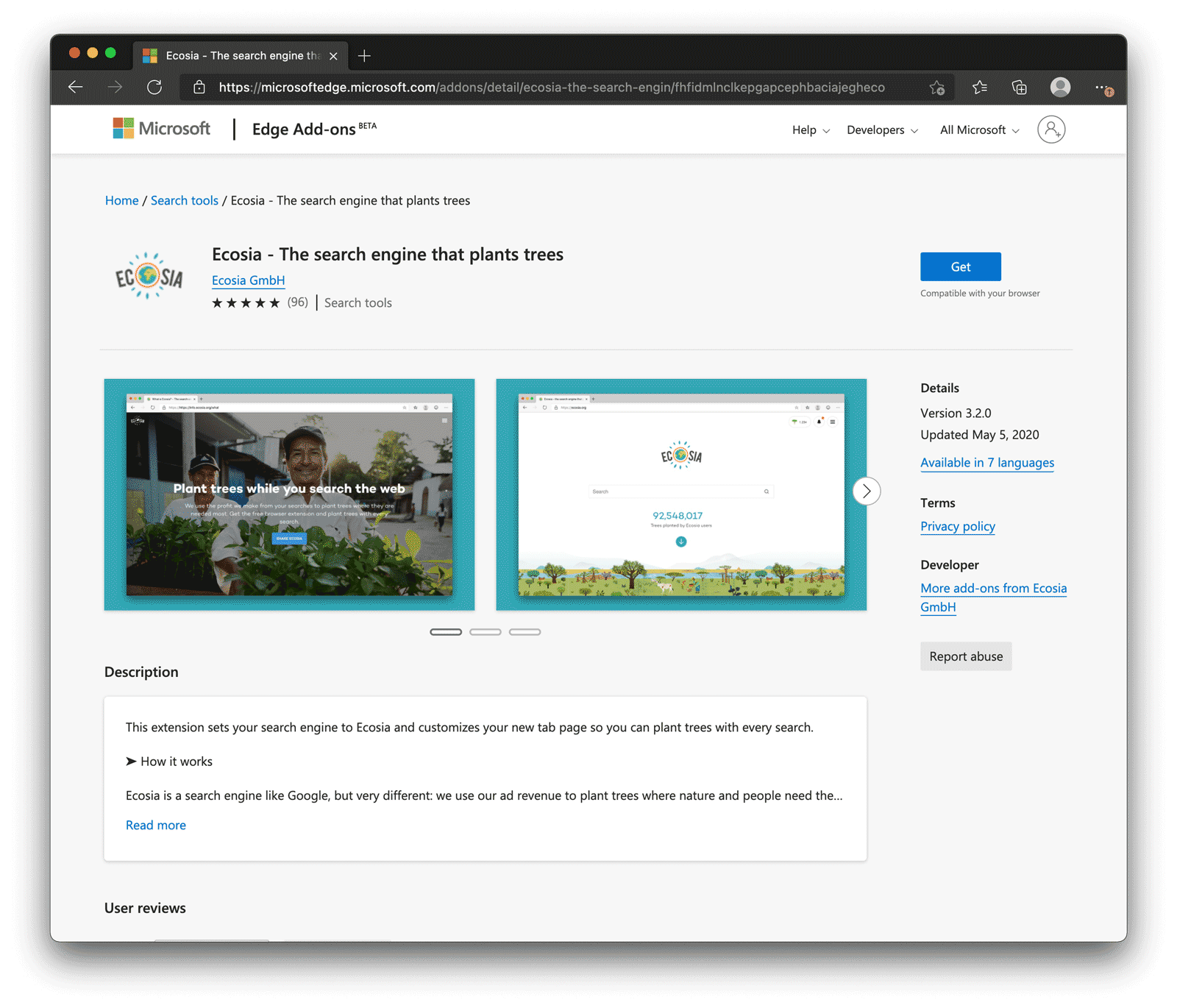Select the third carousel page indicator
The height and width of the screenshot is (1008, 1177).
525,632
